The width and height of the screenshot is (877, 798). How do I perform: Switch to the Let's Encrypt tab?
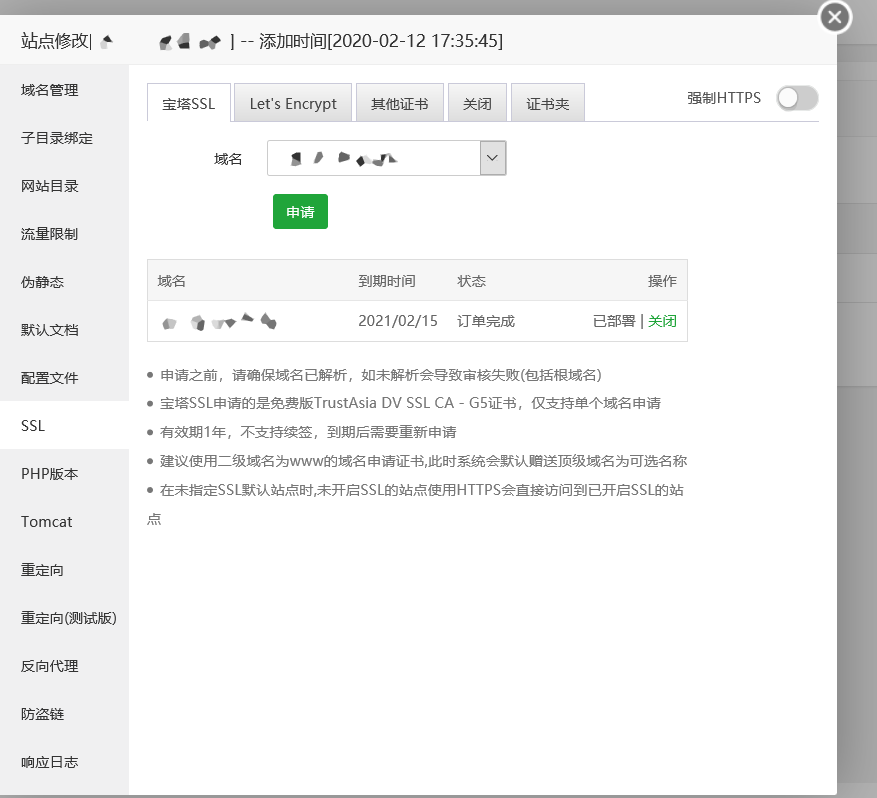pyautogui.click(x=292, y=102)
